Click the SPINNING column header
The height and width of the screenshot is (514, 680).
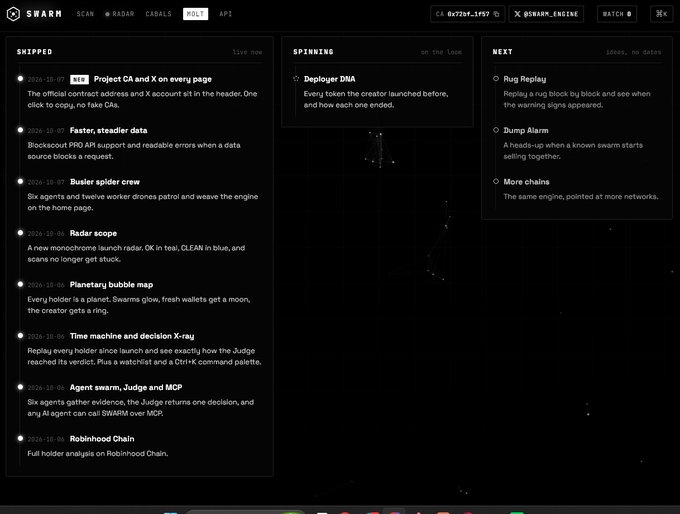(313, 52)
